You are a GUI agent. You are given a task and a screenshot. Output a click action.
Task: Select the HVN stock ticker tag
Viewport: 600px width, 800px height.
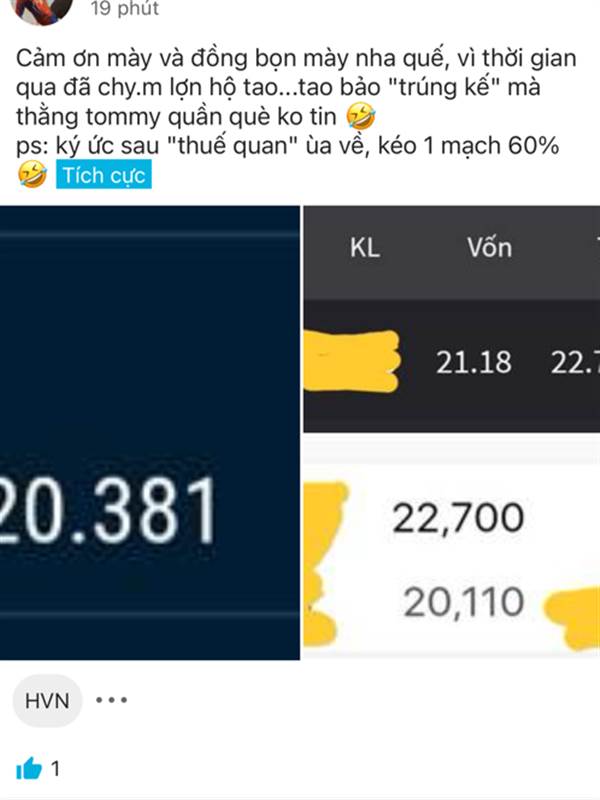point(47,701)
